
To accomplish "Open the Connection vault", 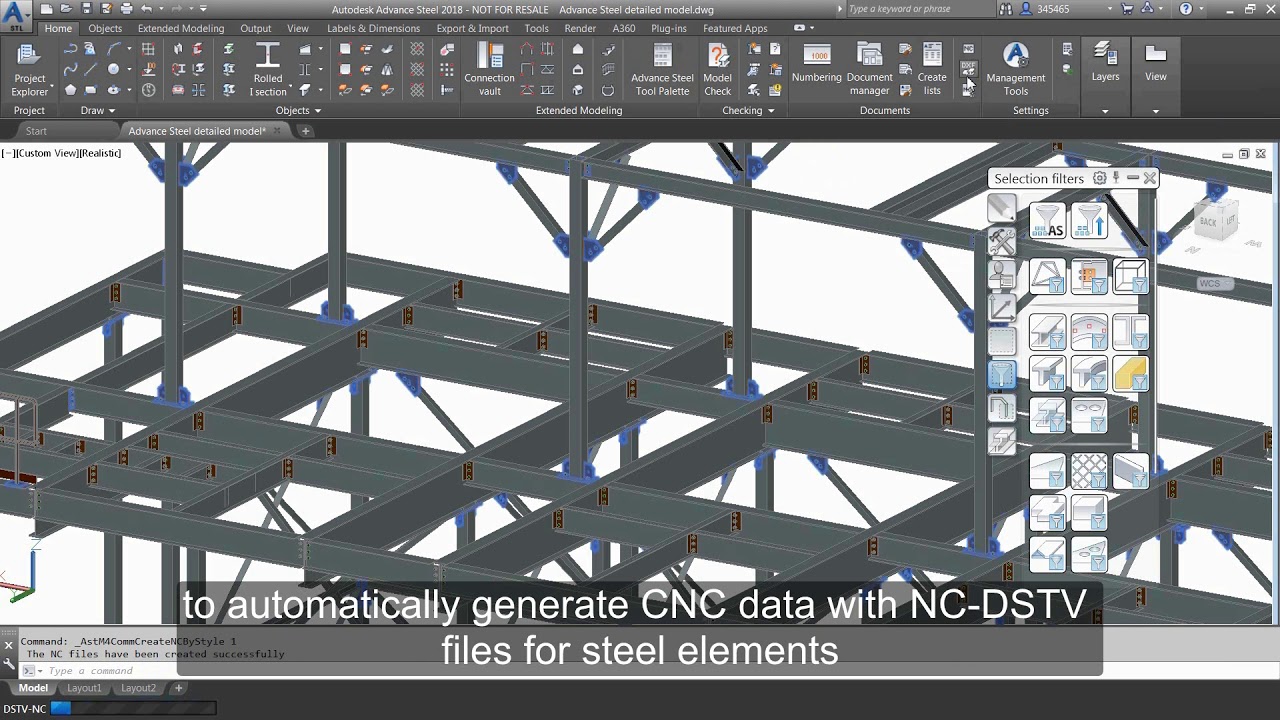I will [x=489, y=67].
